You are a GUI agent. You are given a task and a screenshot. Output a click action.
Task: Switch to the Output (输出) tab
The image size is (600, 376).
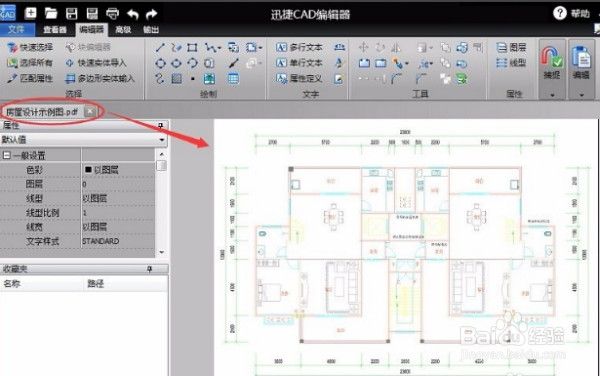[151, 29]
